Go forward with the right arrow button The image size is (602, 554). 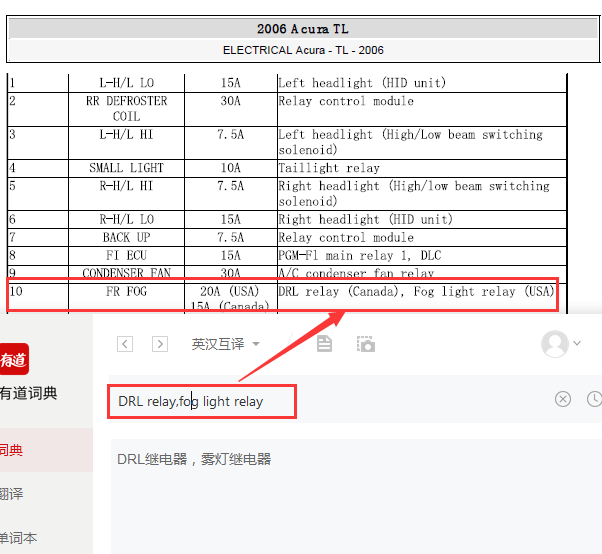(160, 344)
